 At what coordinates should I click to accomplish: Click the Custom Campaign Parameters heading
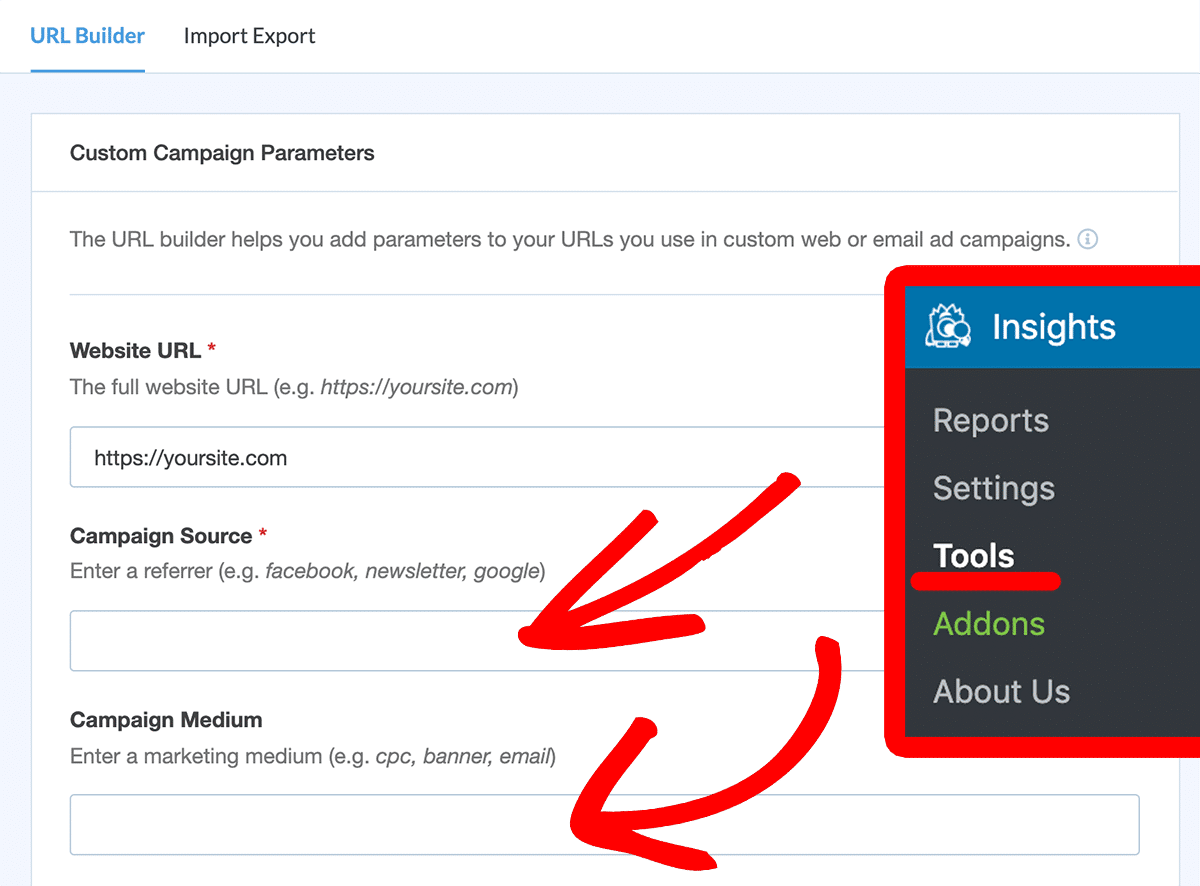coord(221,153)
